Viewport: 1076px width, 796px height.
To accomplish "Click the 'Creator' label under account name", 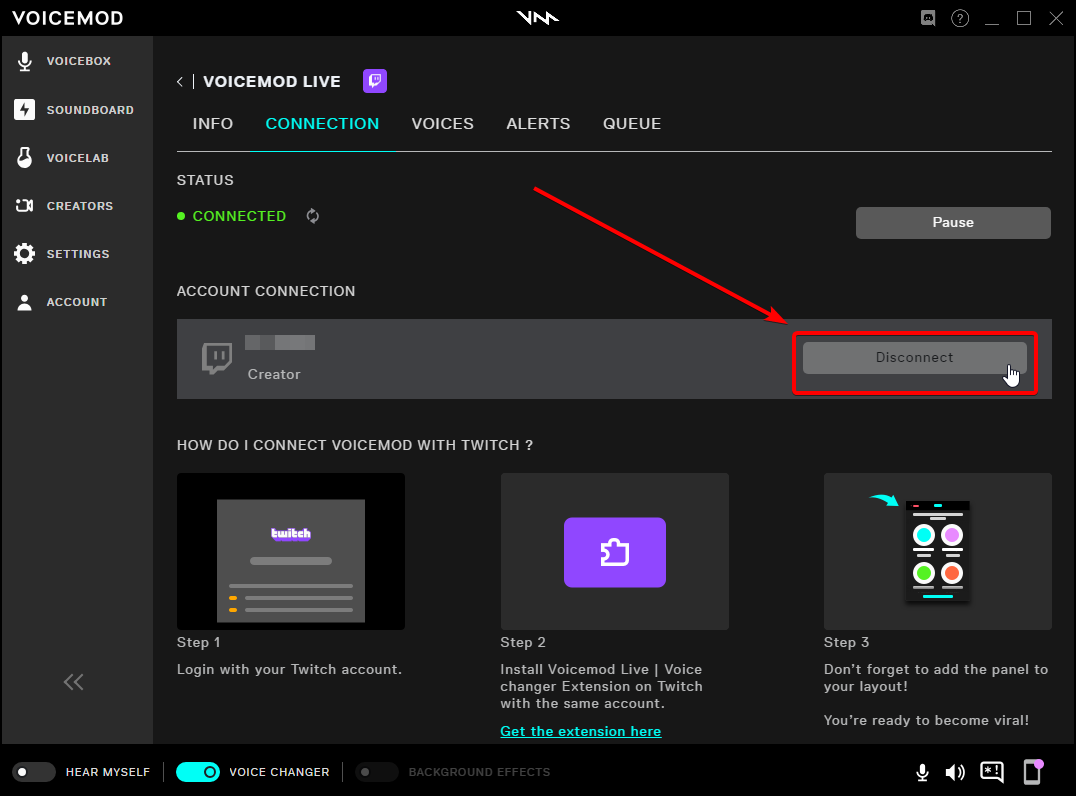I will pyautogui.click(x=274, y=374).
